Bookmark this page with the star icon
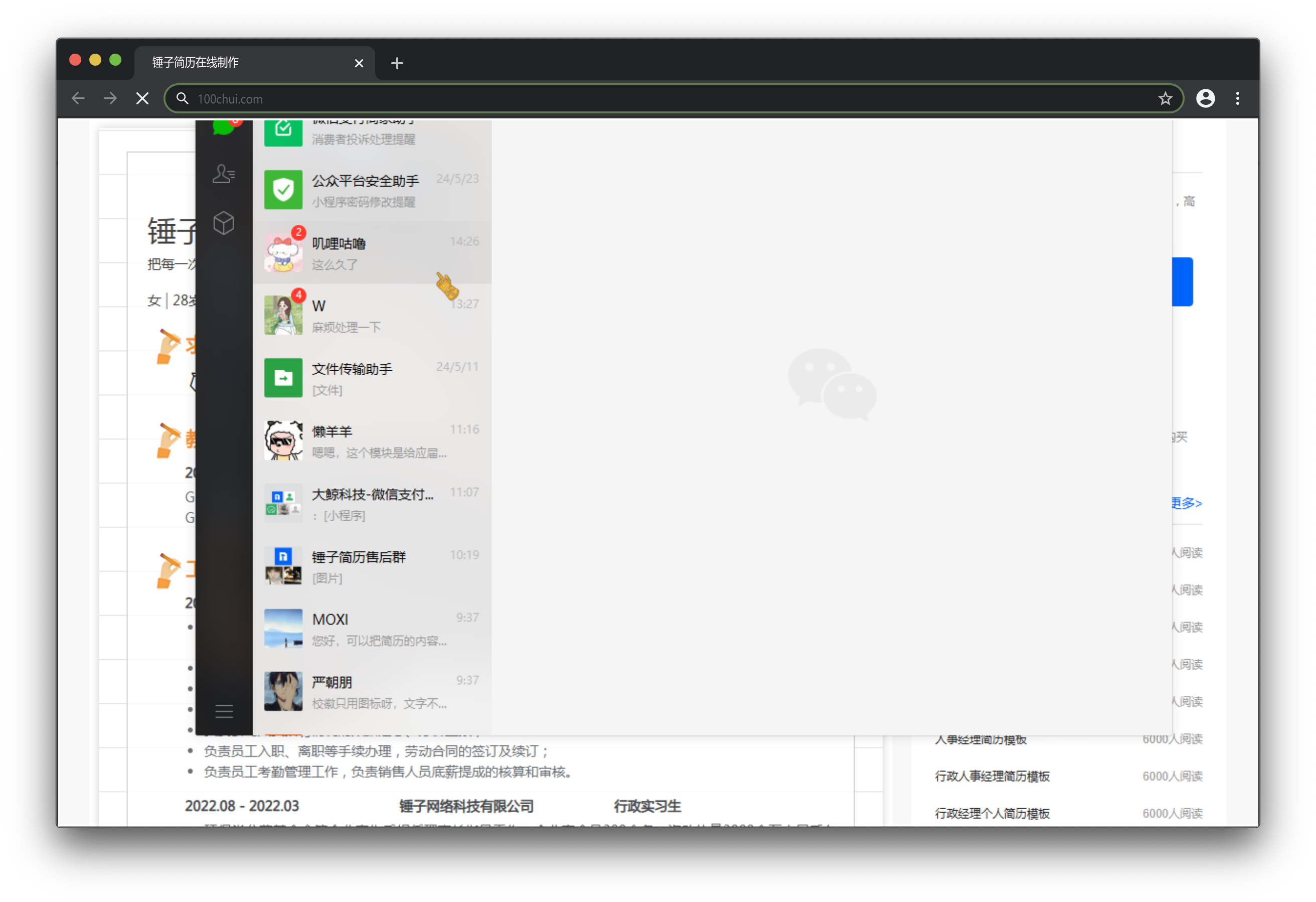The width and height of the screenshot is (1316, 902). (x=1165, y=99)
